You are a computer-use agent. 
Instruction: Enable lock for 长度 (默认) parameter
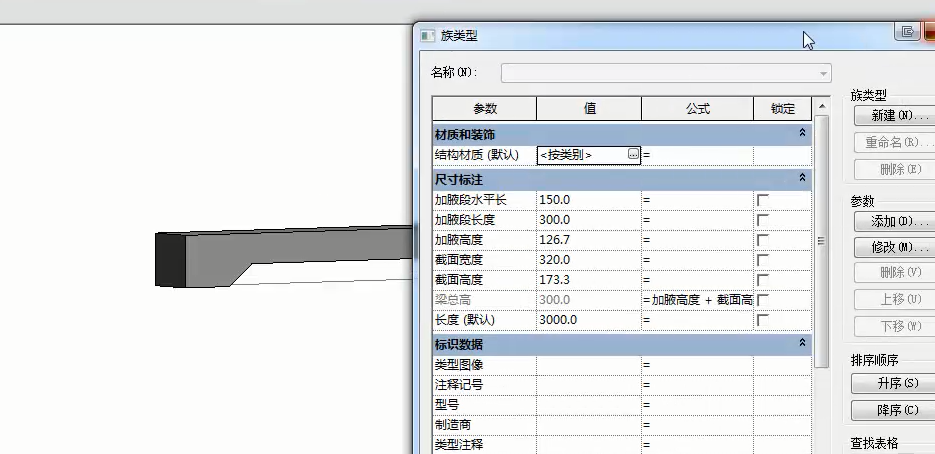[x=763, y=320]
